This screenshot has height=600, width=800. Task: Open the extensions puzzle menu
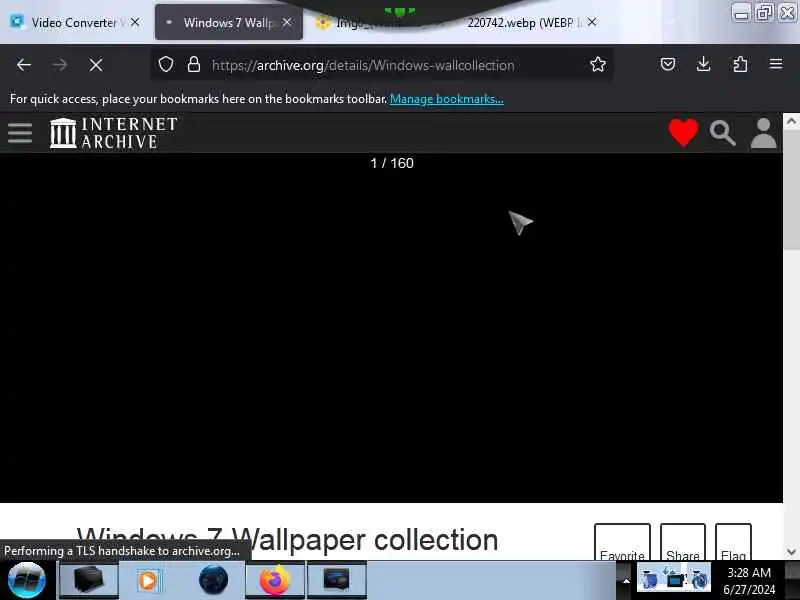tap(740, 64)
